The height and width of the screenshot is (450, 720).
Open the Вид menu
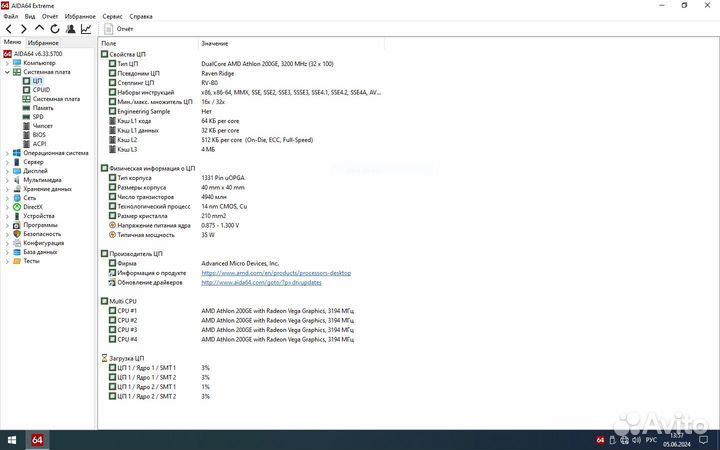pos(30,17)
